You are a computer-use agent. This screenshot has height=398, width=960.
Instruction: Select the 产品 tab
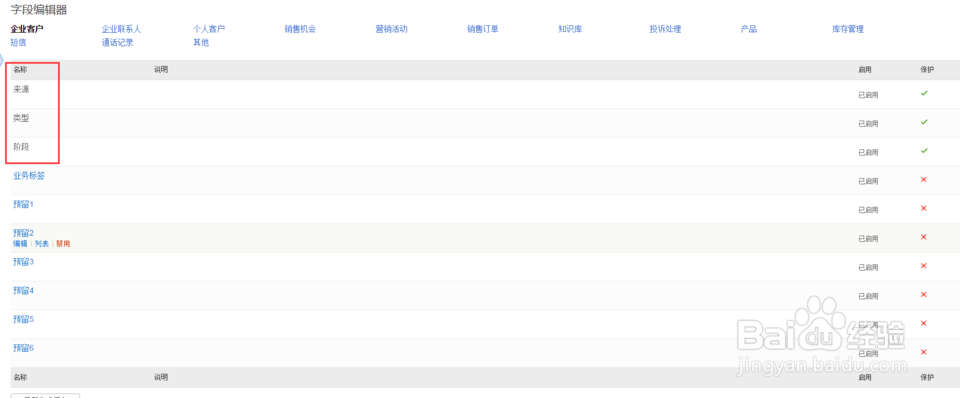(x=749, y=29)
